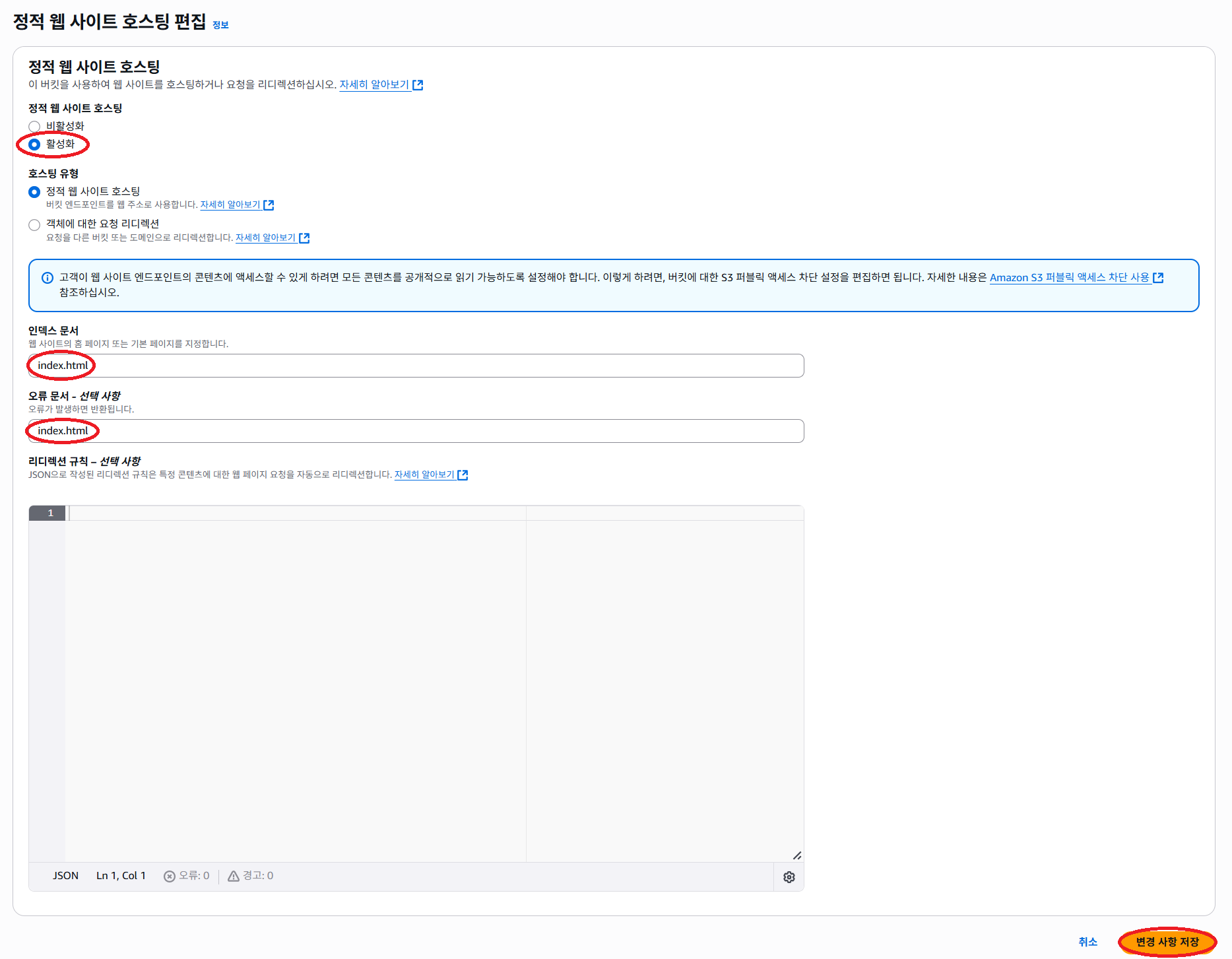
Task: Choose 객체에 대한 요청 리디렉션 hosting type
Action: [34, 225]
